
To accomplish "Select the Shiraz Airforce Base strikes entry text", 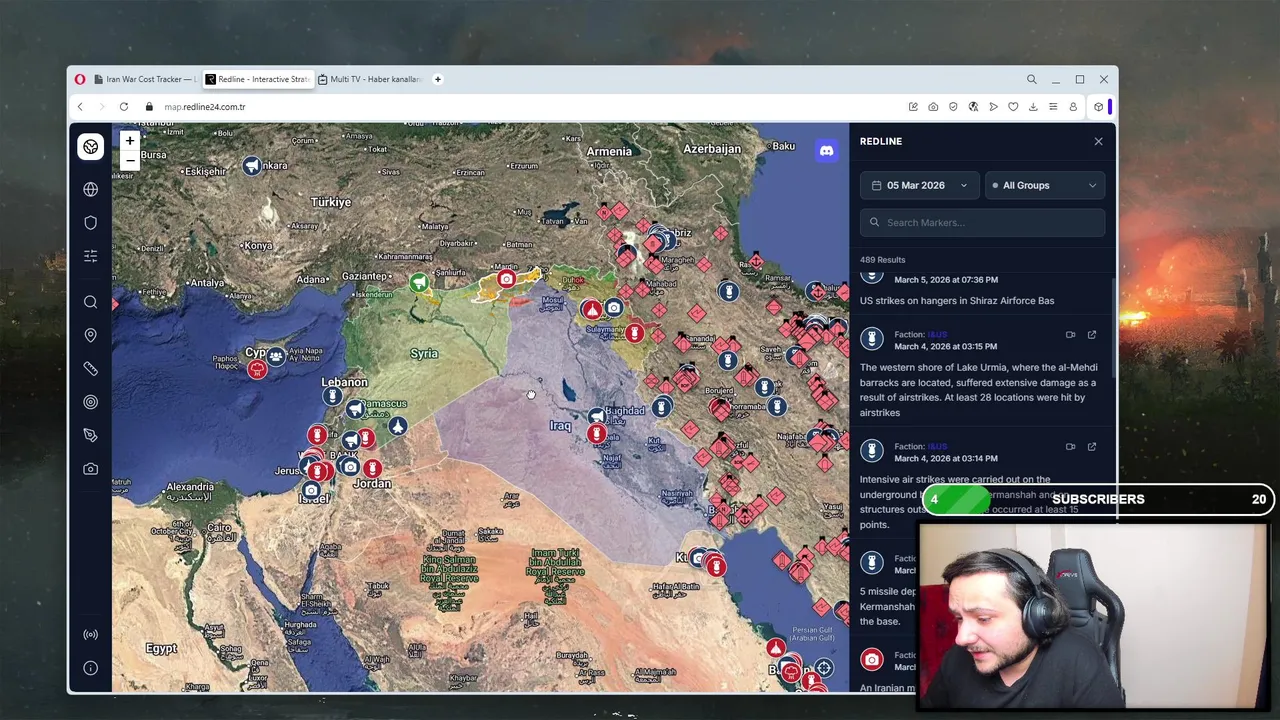I will [x=957, y=300].
